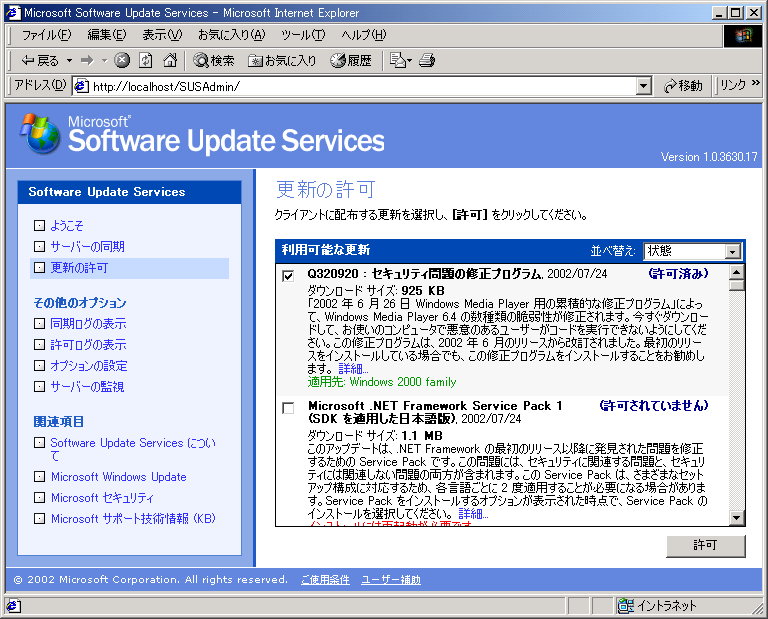Screen dimensions: 768x619
Task: Click the IE page icon in status bar
Action: pyautogui.click(x=14, y=606)
